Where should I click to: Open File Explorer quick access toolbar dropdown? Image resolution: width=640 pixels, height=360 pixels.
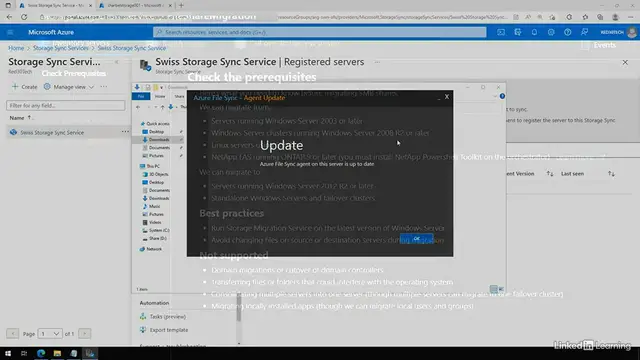point(162,87)
